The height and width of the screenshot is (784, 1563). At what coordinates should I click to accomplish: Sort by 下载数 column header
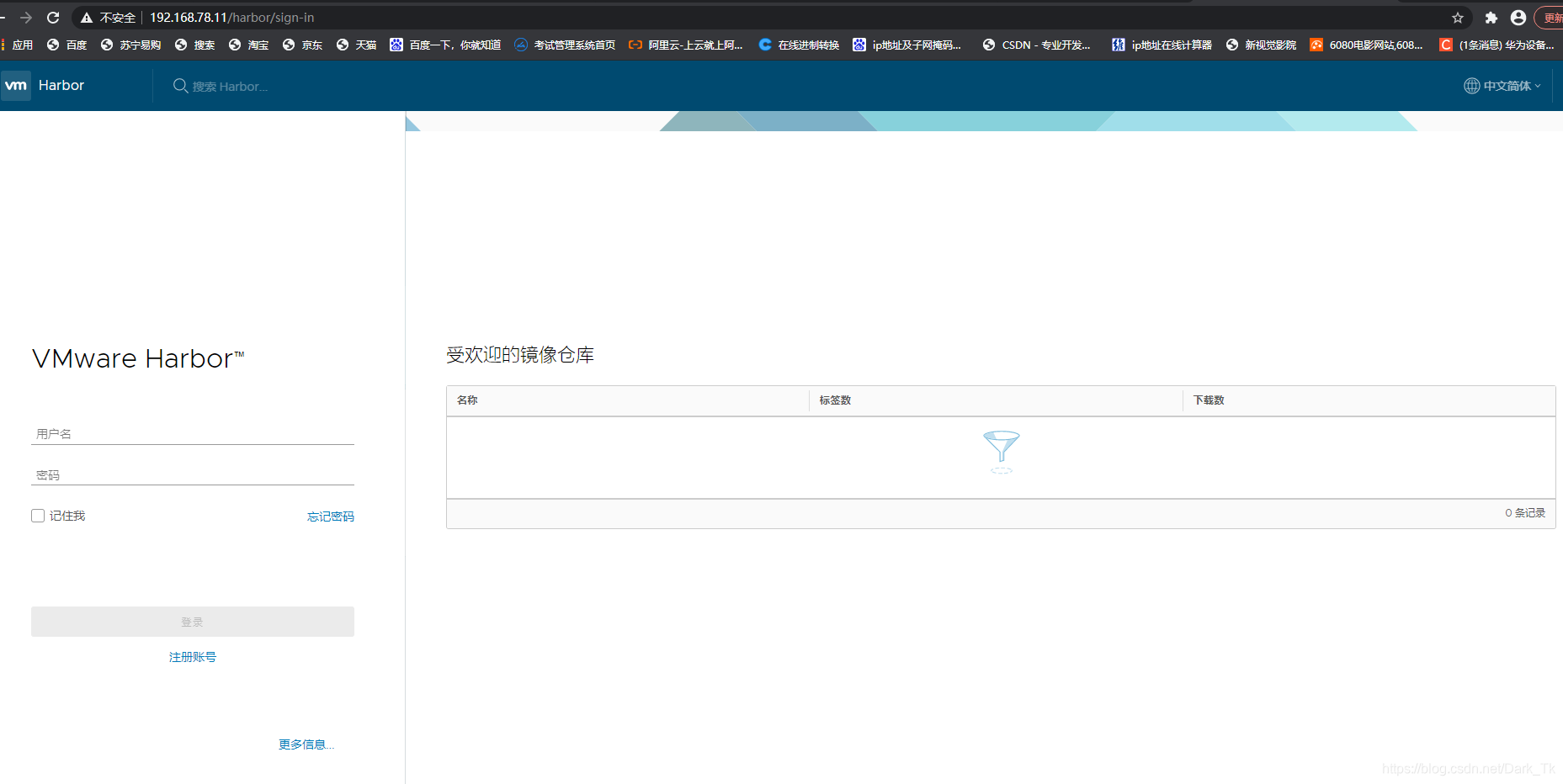(x=1209, y=400)
